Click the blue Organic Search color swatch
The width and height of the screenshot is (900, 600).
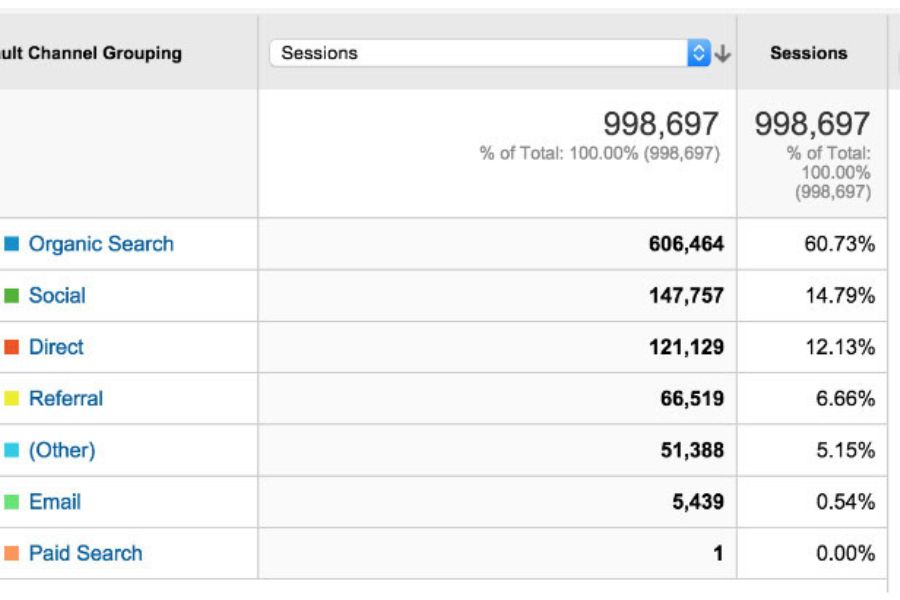click(x=12, y=244)
